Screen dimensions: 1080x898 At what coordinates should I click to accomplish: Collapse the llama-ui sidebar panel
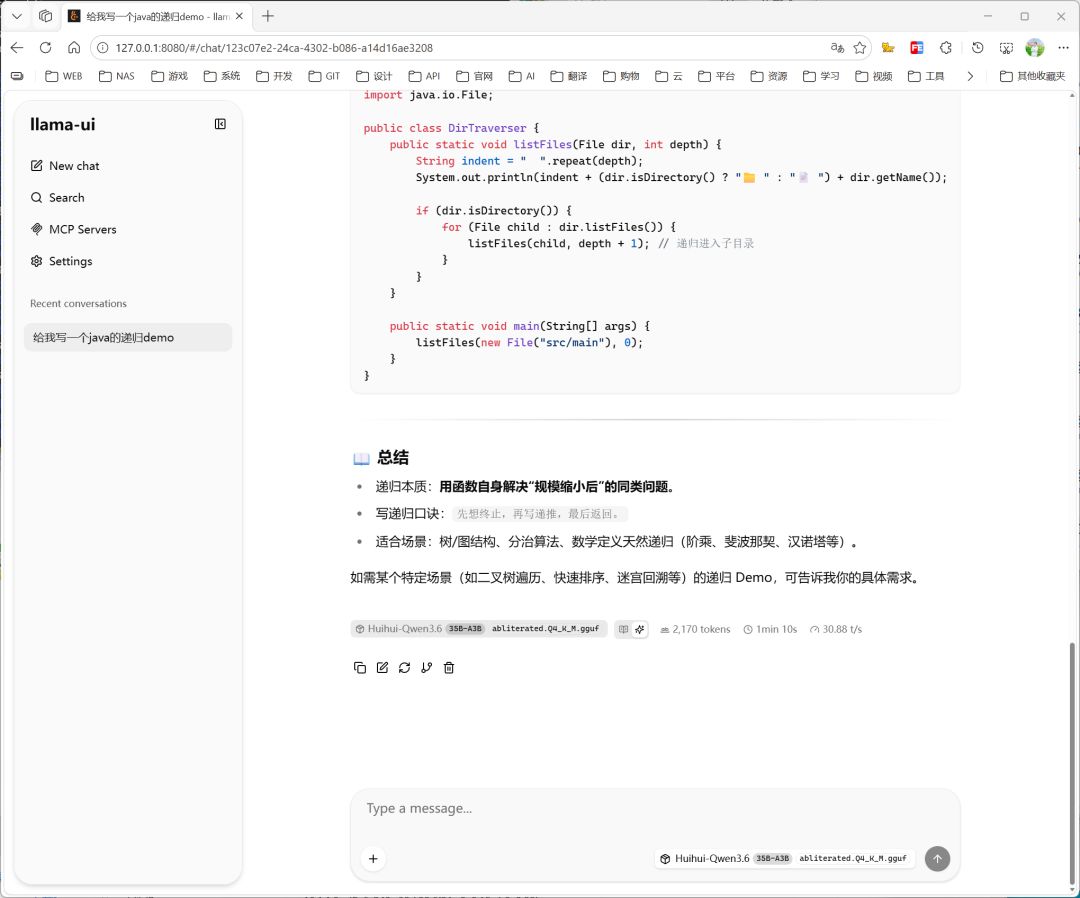tap(220, 124)
